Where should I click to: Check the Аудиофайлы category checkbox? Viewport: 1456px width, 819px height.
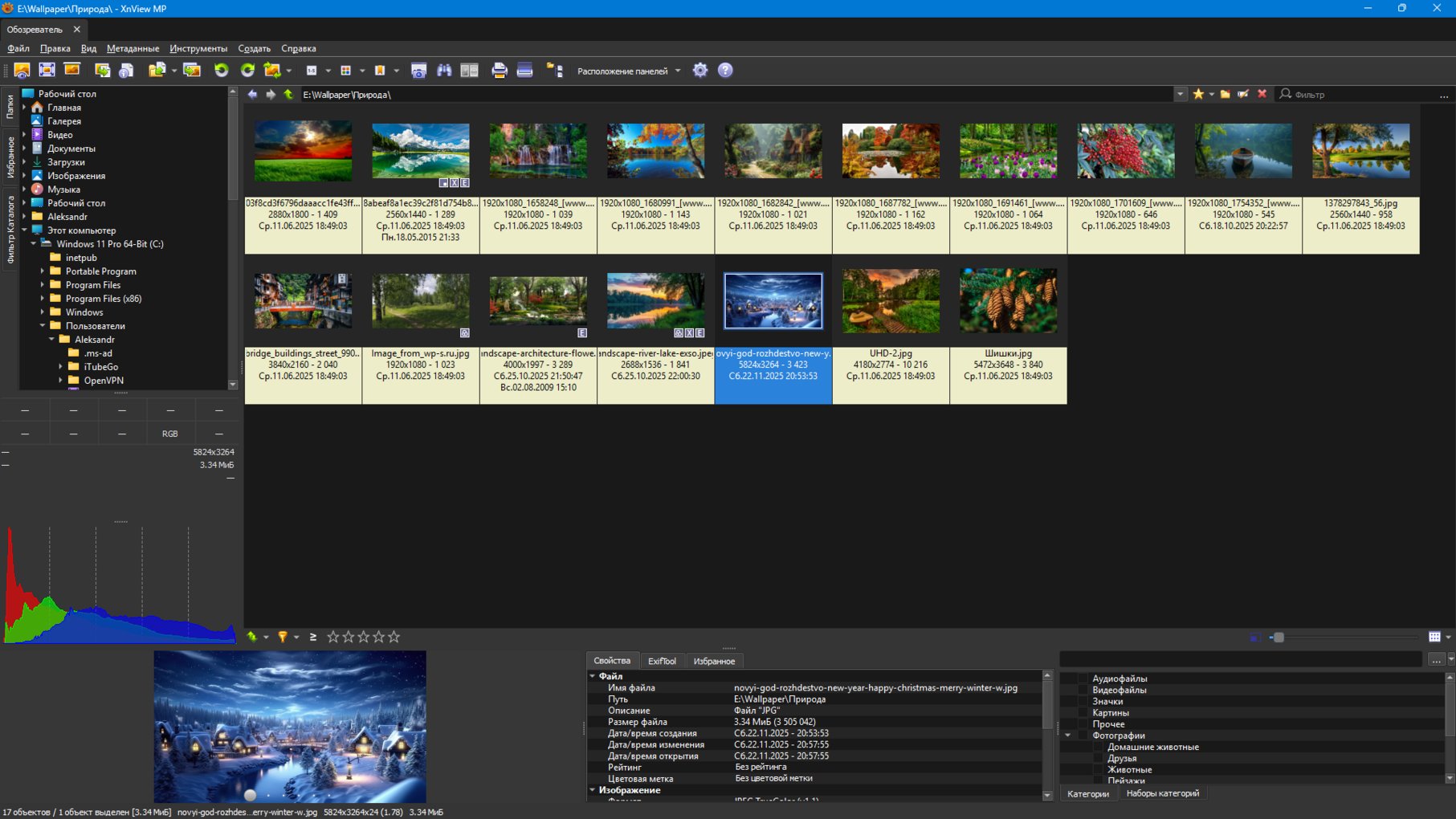click(x=1083, y=678)
